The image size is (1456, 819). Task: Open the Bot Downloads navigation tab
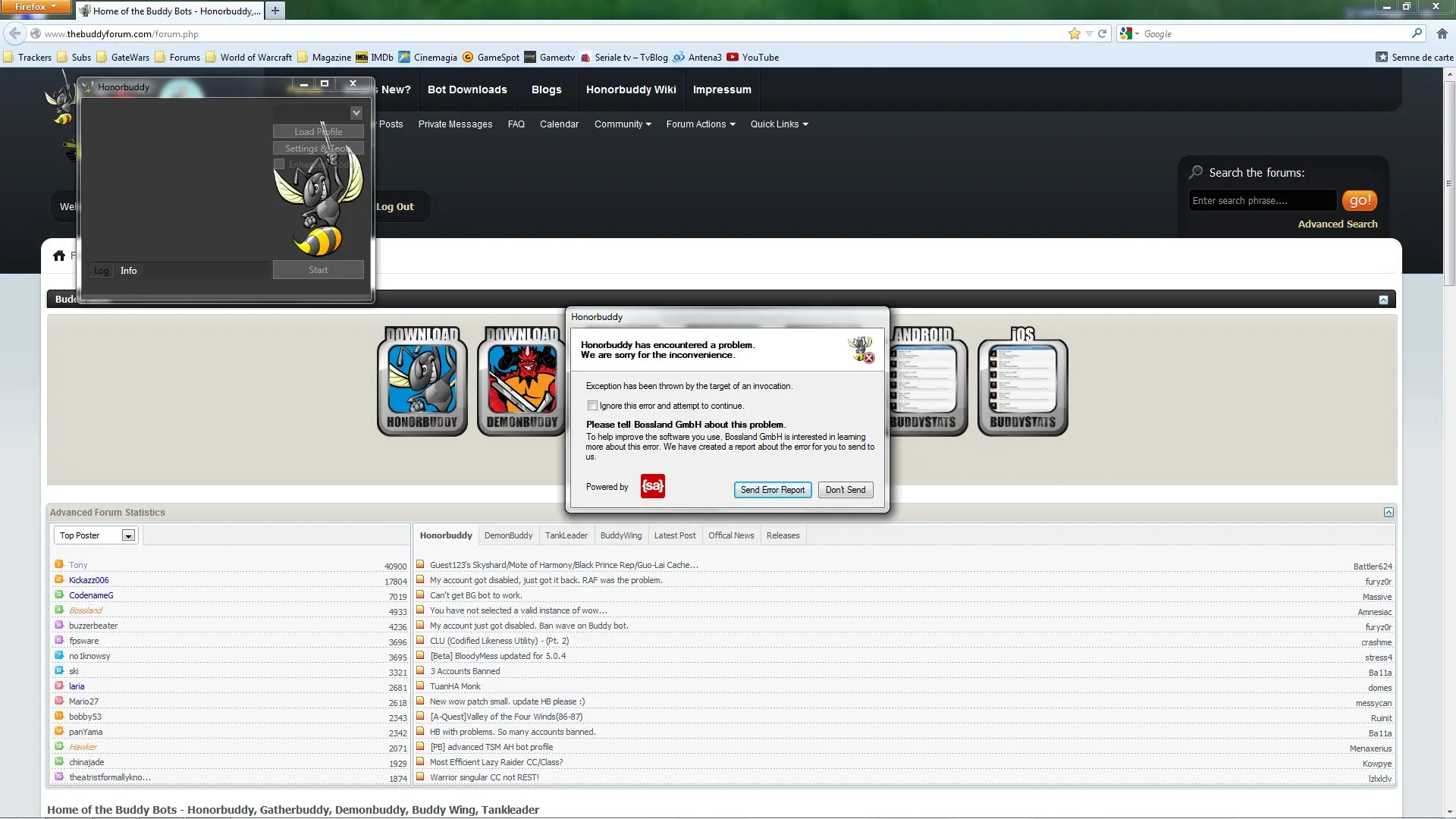[x=467, y=89]
